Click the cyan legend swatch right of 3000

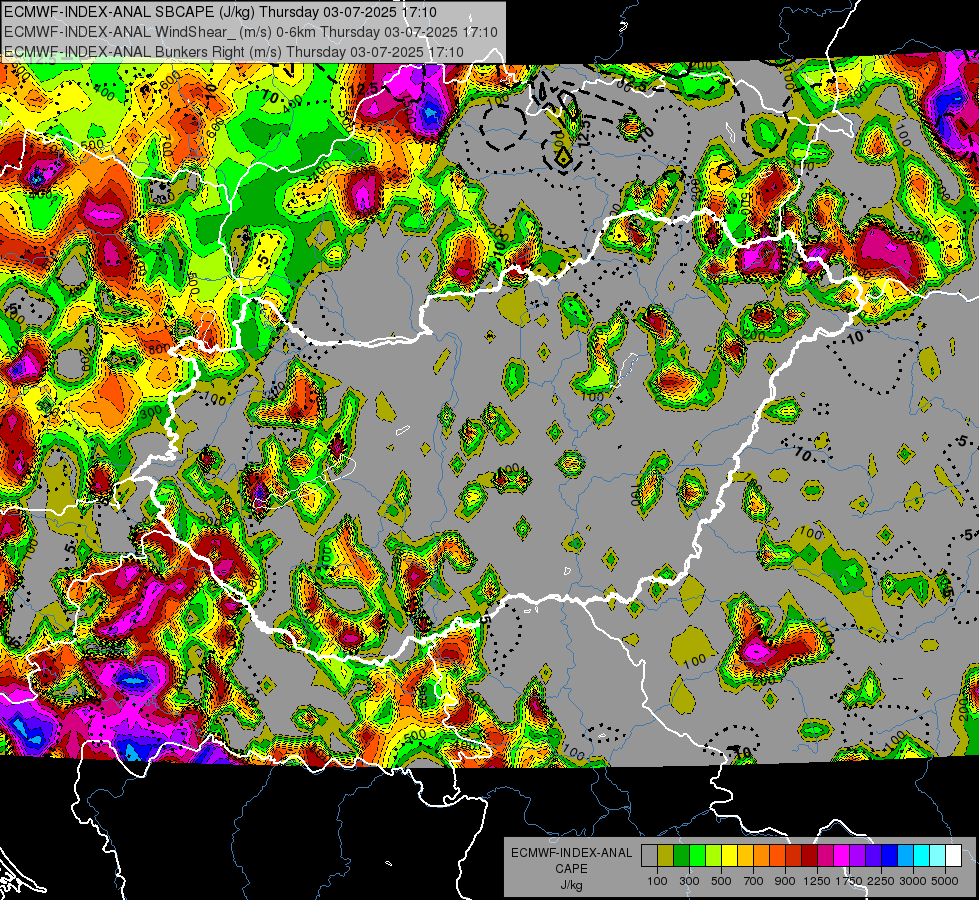click(922, 855)
